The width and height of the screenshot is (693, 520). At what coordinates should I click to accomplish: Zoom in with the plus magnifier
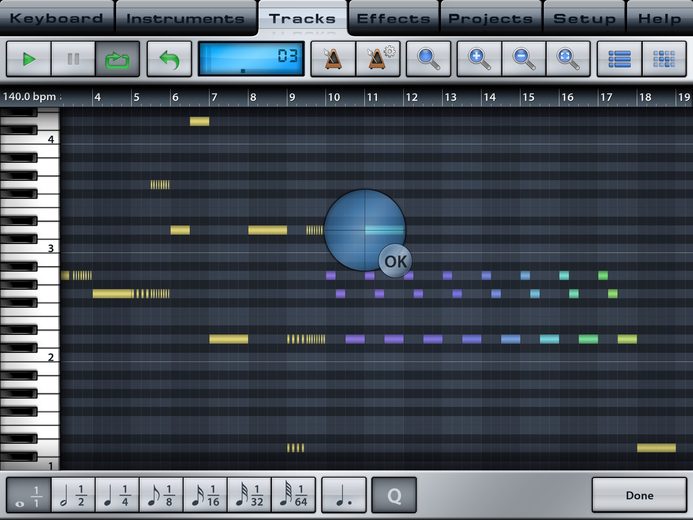(x=480, y=59)
